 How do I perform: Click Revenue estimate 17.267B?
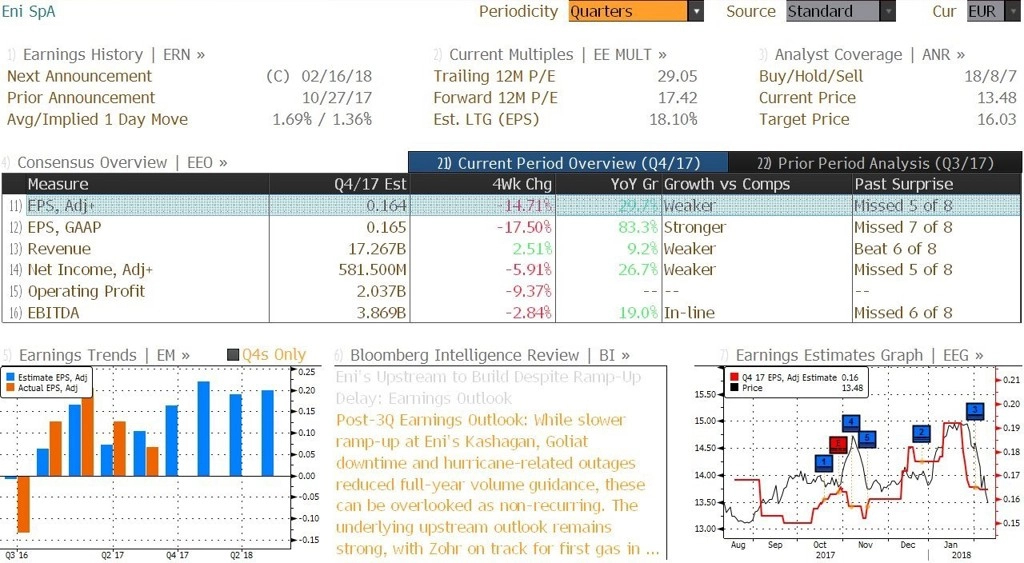point(377,249)
